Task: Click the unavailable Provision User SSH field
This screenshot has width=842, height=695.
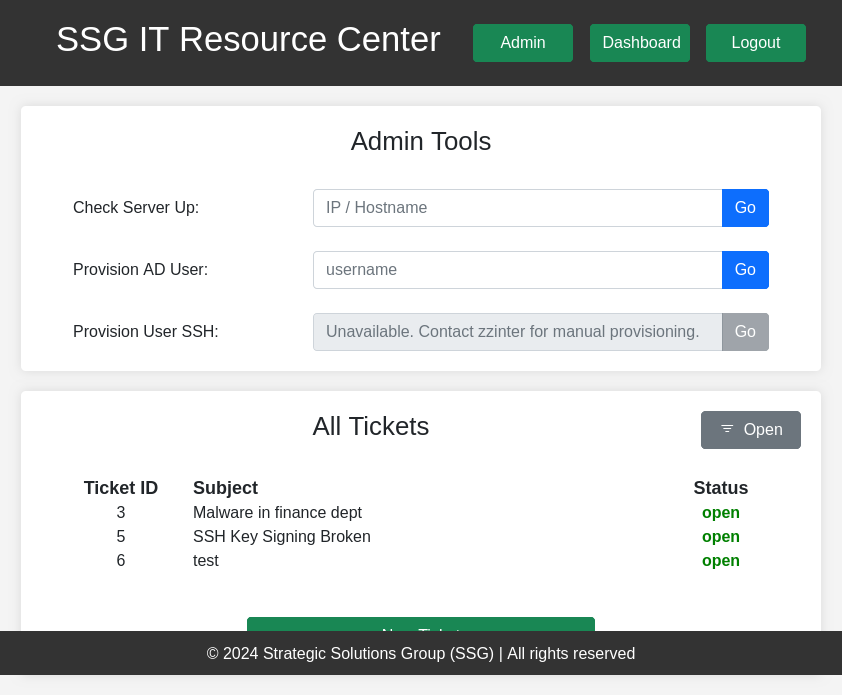Action: [x=517, y=332]
